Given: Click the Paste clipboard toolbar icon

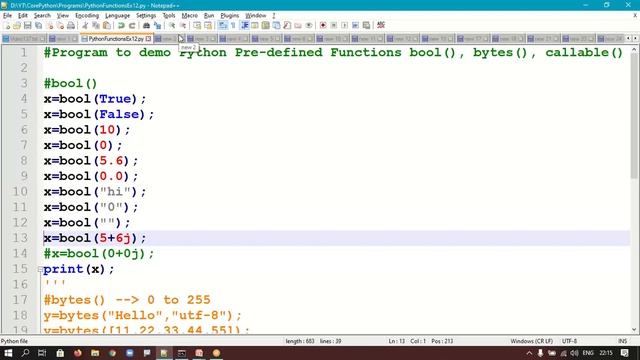Looking at the screenshot, I should click(x=107, y=25).
